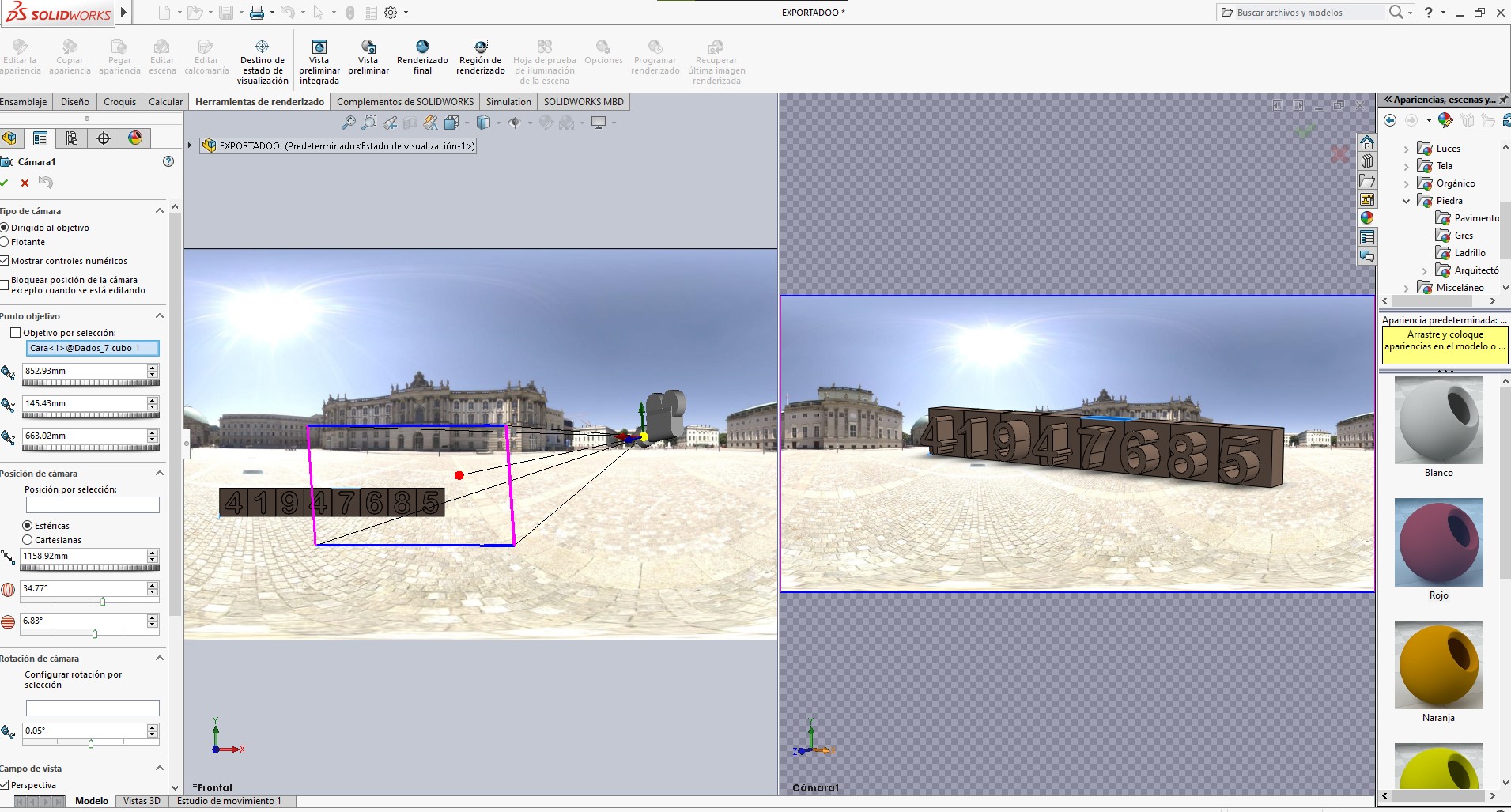Click Posición por selección input box

pyautogui.click(x=93, y=504)
